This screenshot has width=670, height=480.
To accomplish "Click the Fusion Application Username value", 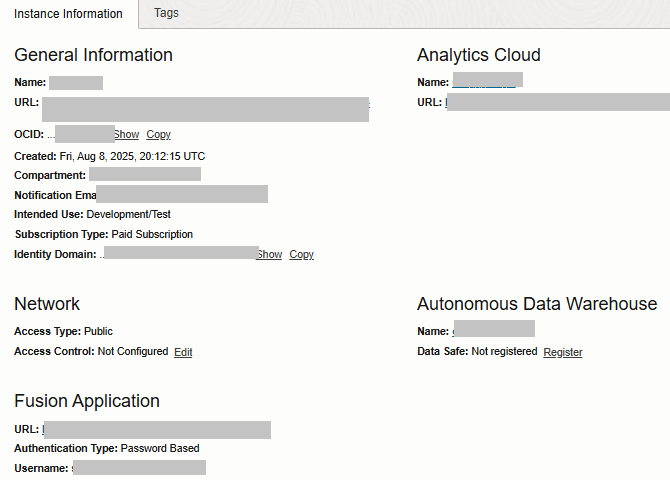I will click(x=139, y=467).
